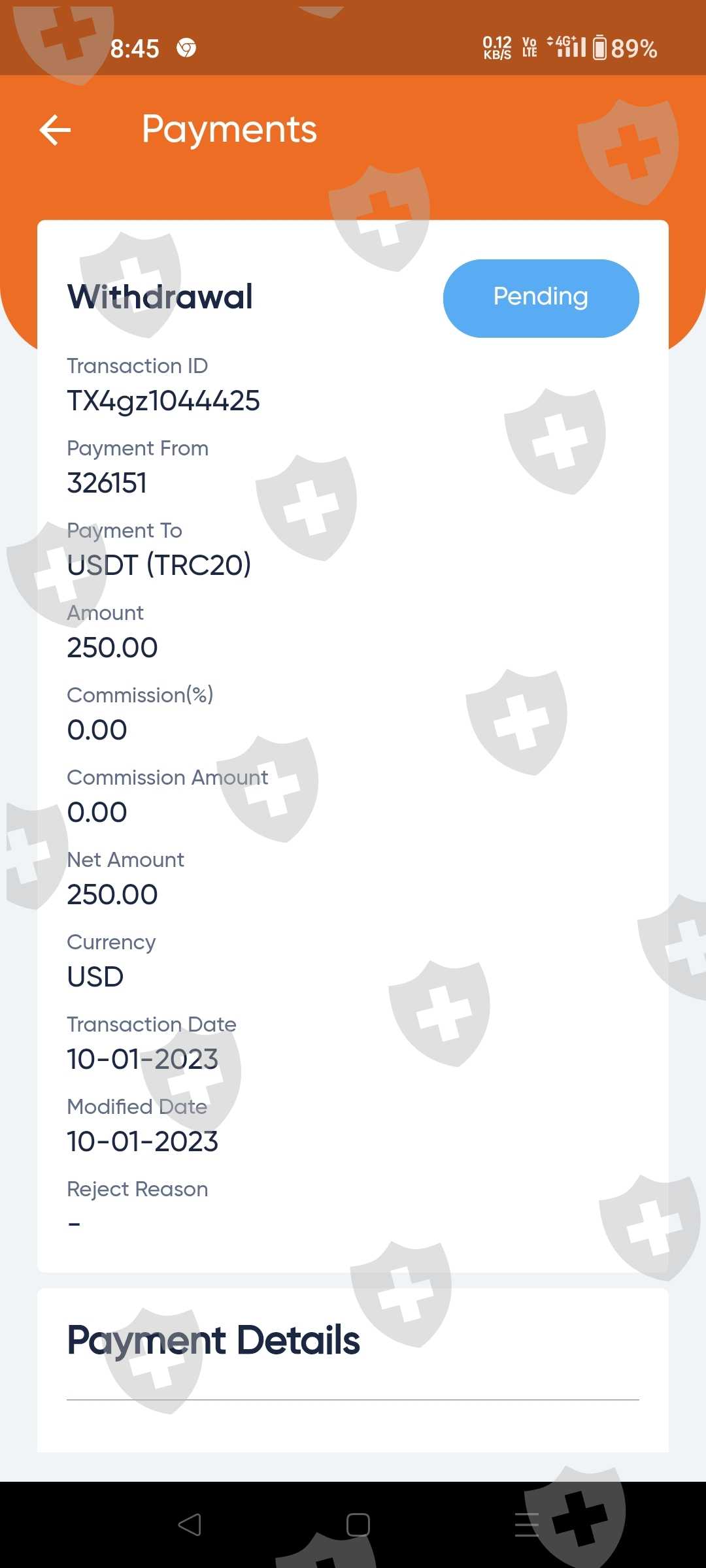Tap the Withdrawal heading

(x=160, y=297)
